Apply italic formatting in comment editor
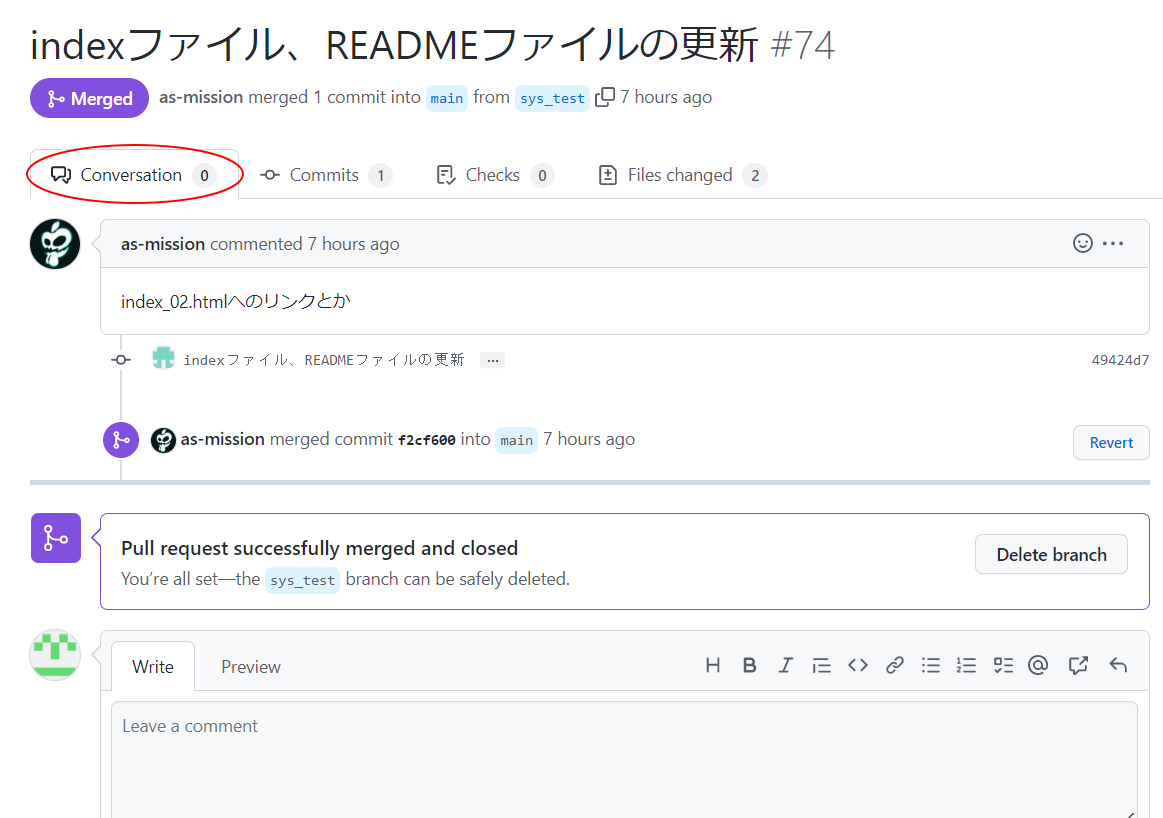The image size is (1163, 818). tap(785, 666)
